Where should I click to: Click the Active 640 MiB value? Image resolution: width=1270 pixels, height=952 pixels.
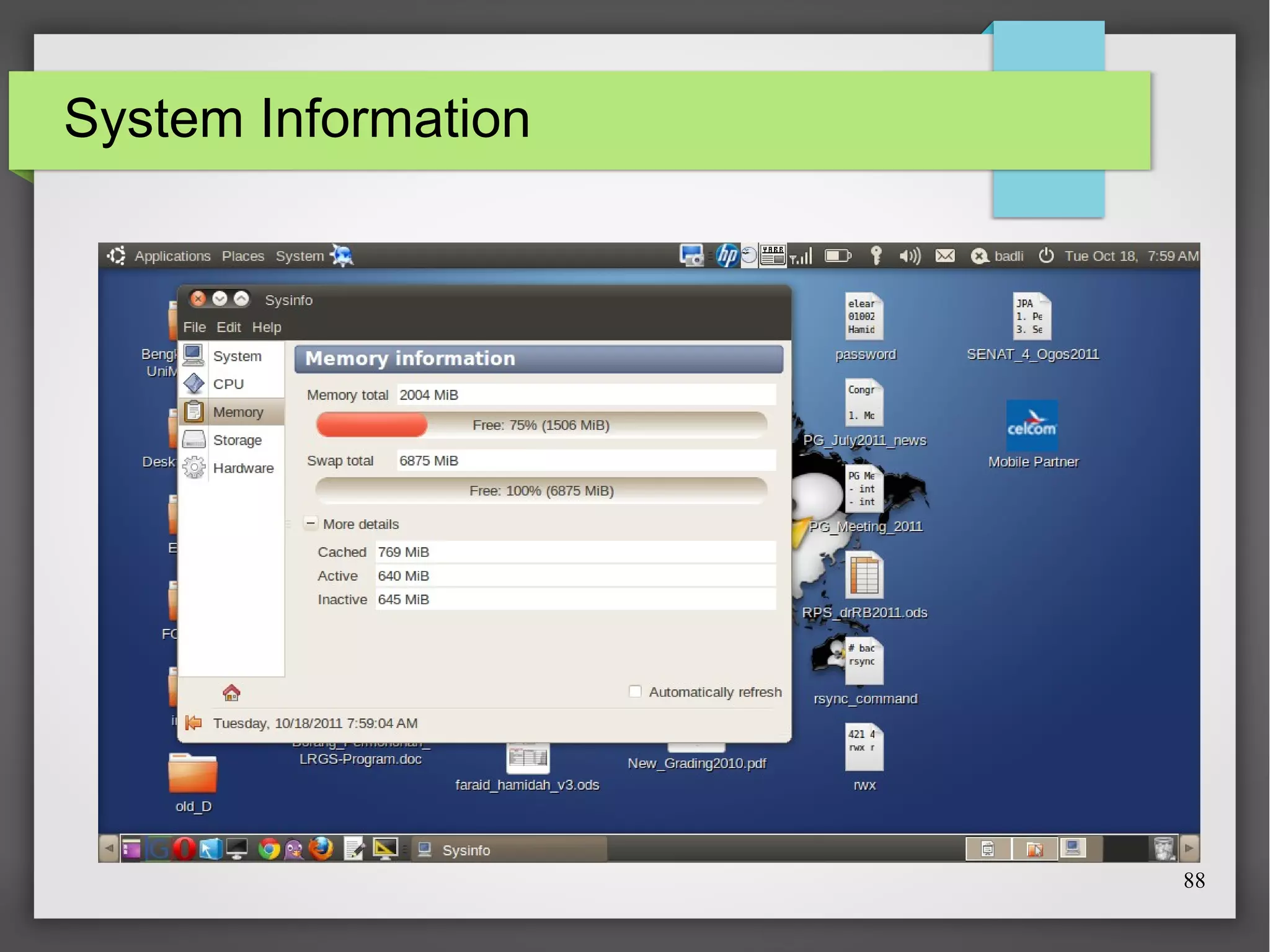point(575,576)
